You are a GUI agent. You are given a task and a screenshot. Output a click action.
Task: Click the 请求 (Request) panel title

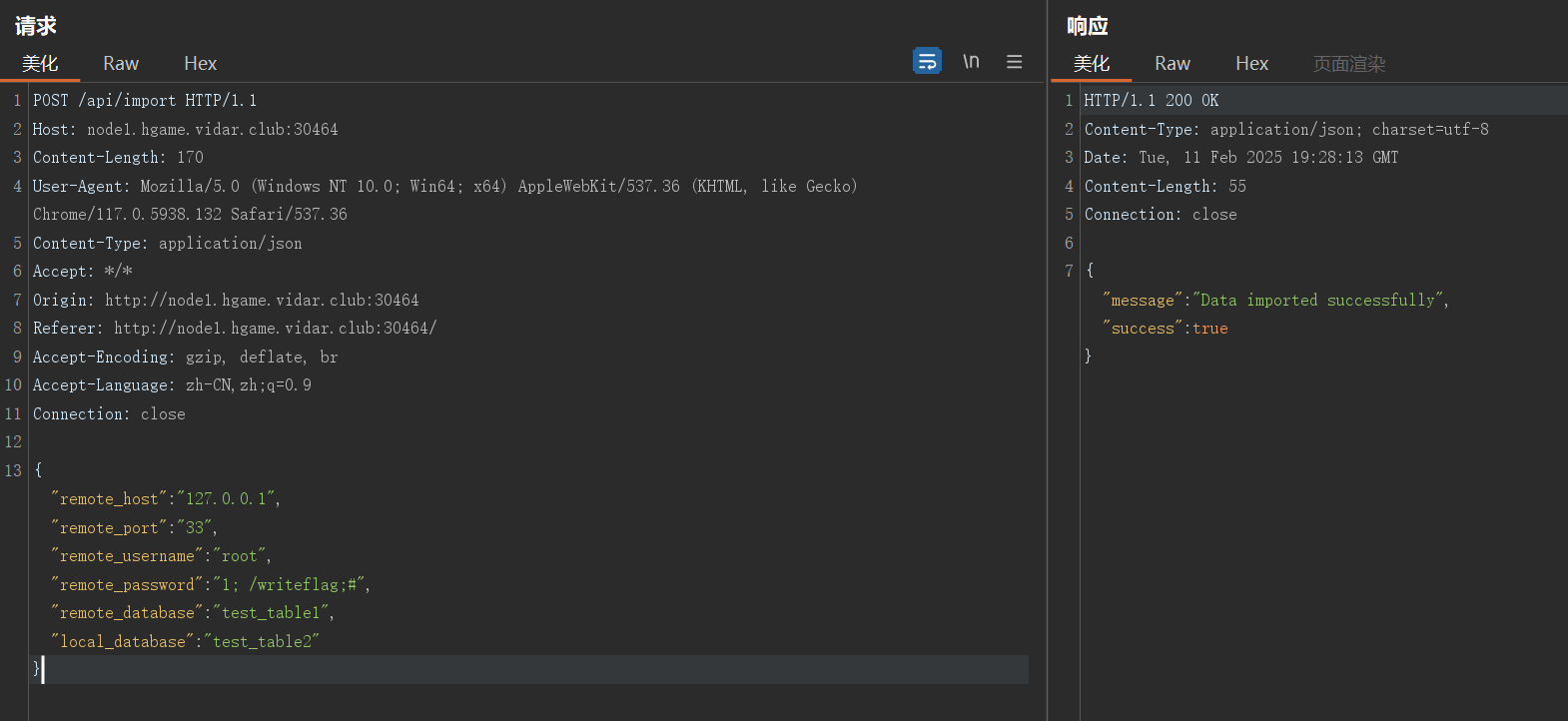[x=36, y=26]
